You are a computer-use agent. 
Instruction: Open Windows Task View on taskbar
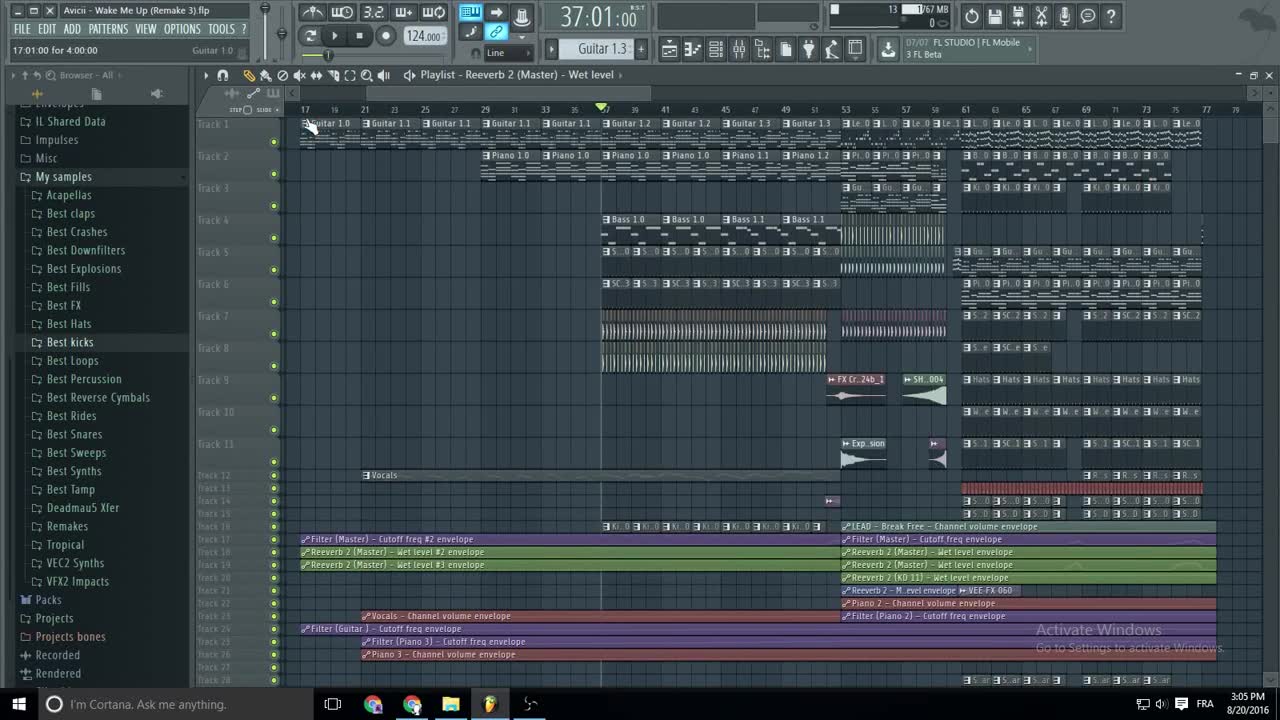[333, 704]
